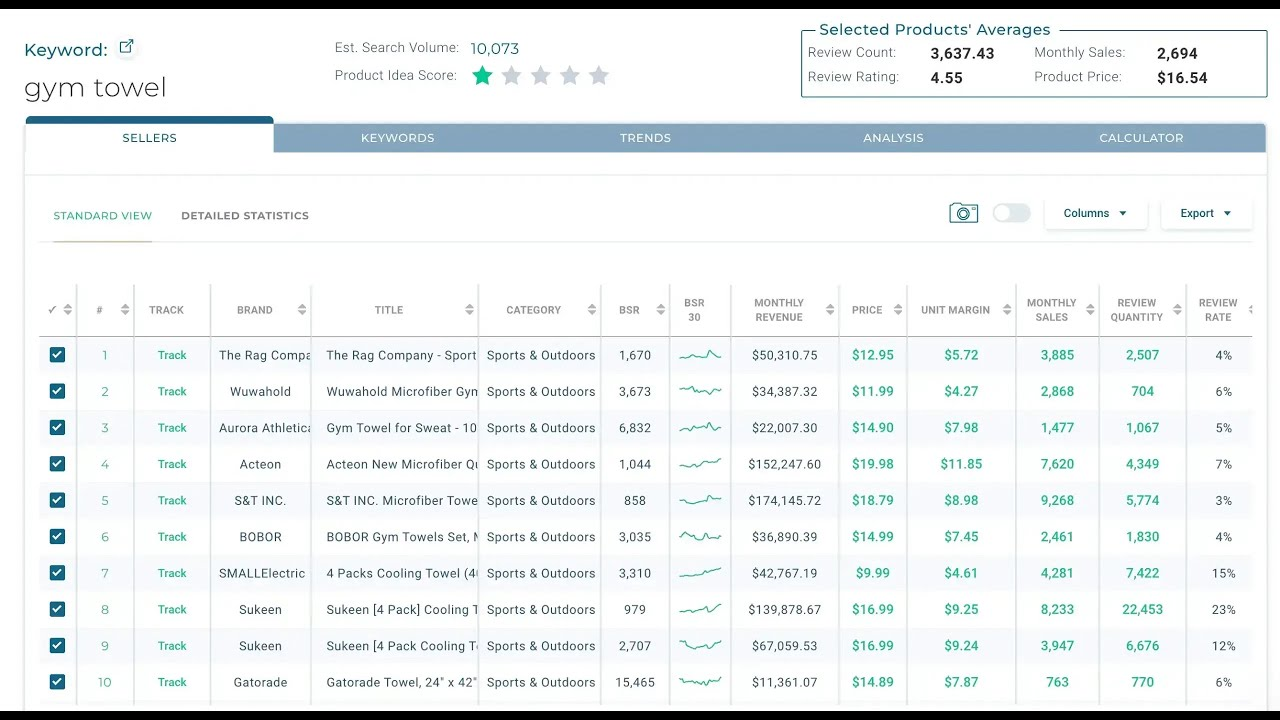
Task: Sort by Monthly Revenue column arrows
Action: point(830,310)
